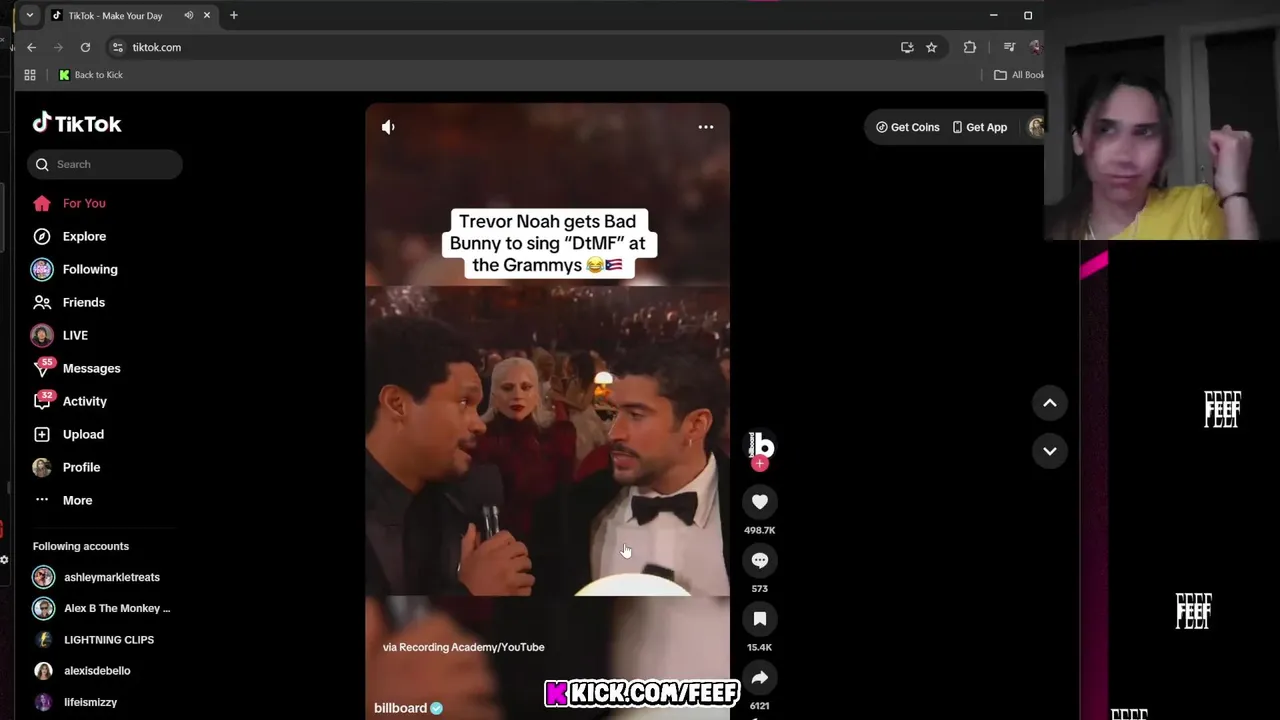Open the apps grid in bookmarks bar
Image resolution: width=1280 pixels, height=720 pixels.
coord(30,75)
